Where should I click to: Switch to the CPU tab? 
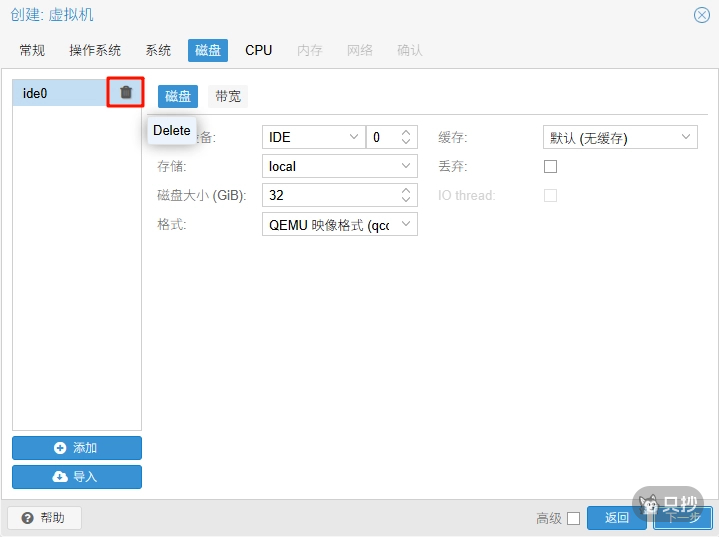click(258, 50)
